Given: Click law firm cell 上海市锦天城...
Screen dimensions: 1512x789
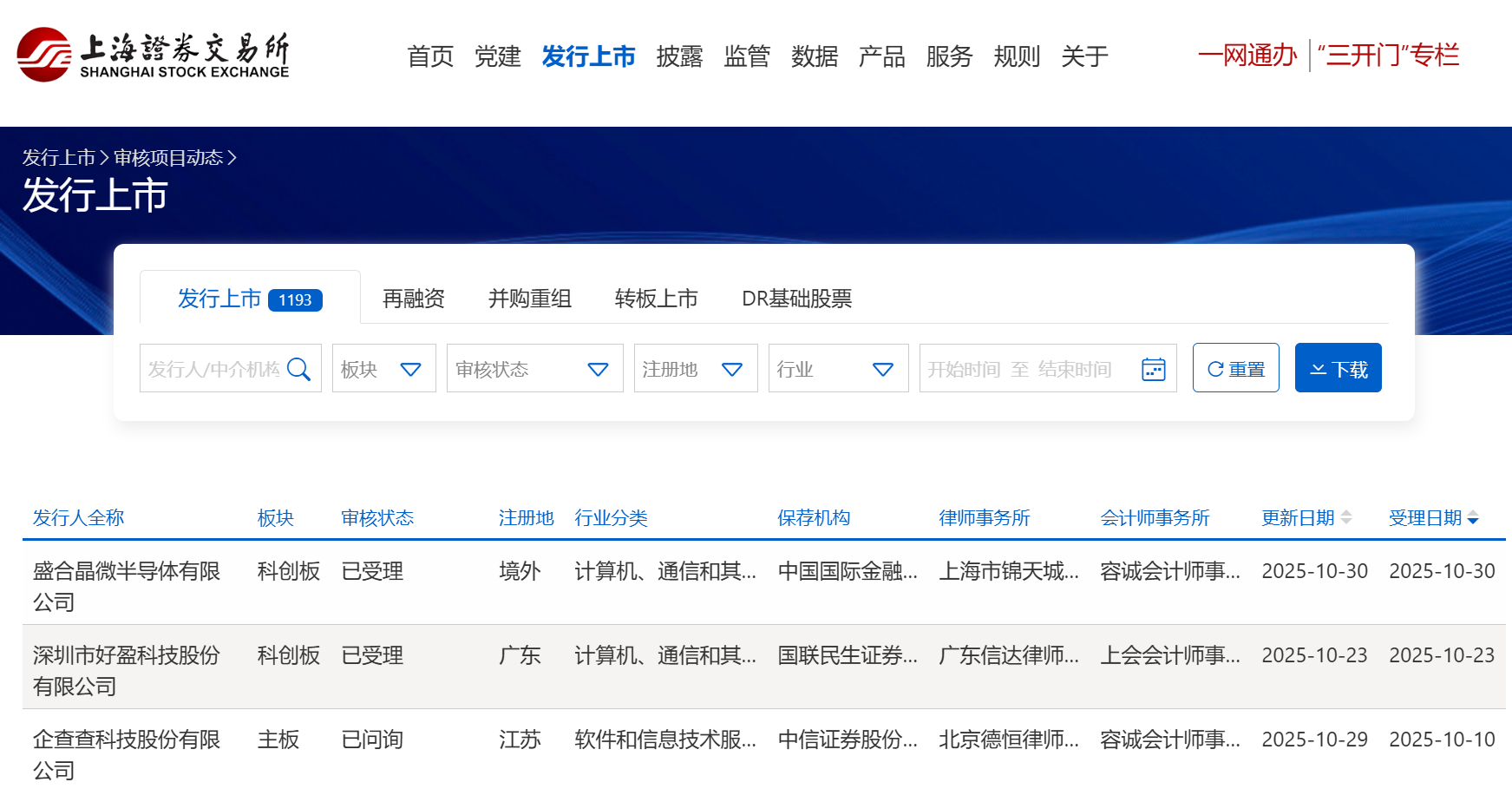Looking at the screenshot, I should pyautogui.click(x=1009, y=571).
